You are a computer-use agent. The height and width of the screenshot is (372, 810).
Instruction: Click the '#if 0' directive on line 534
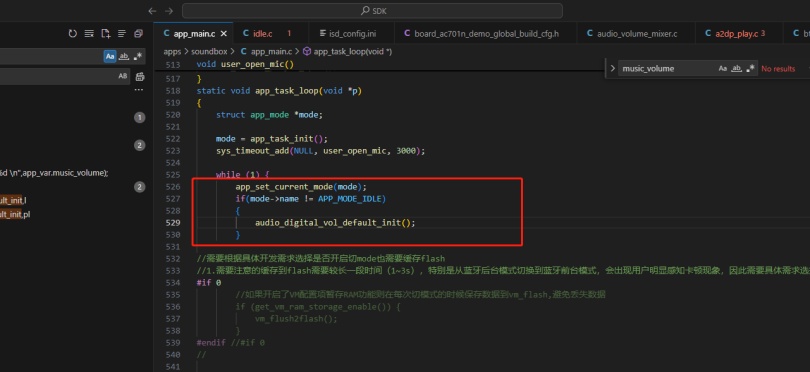pyautogui.click(x=209, y=283)
